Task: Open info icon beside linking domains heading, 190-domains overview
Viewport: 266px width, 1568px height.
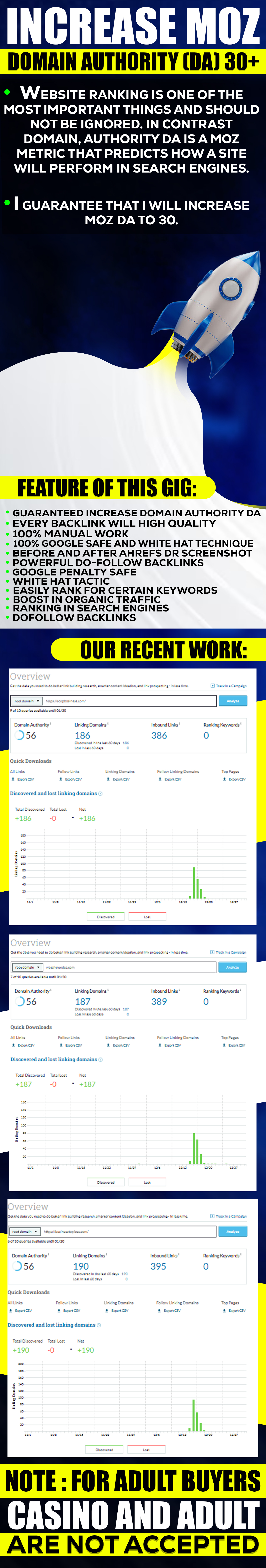Action: click(99, 1325)
